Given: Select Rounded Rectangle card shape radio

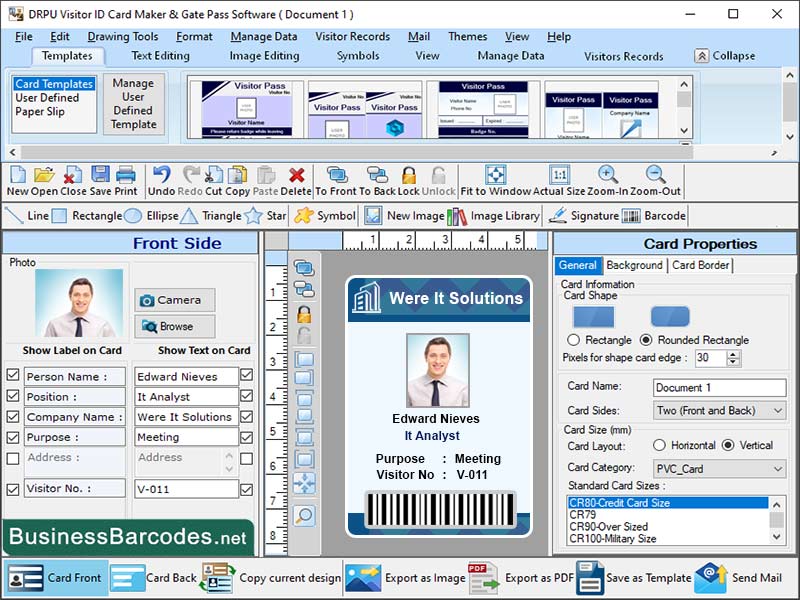Looking at the screenshot, I should 646,340.
